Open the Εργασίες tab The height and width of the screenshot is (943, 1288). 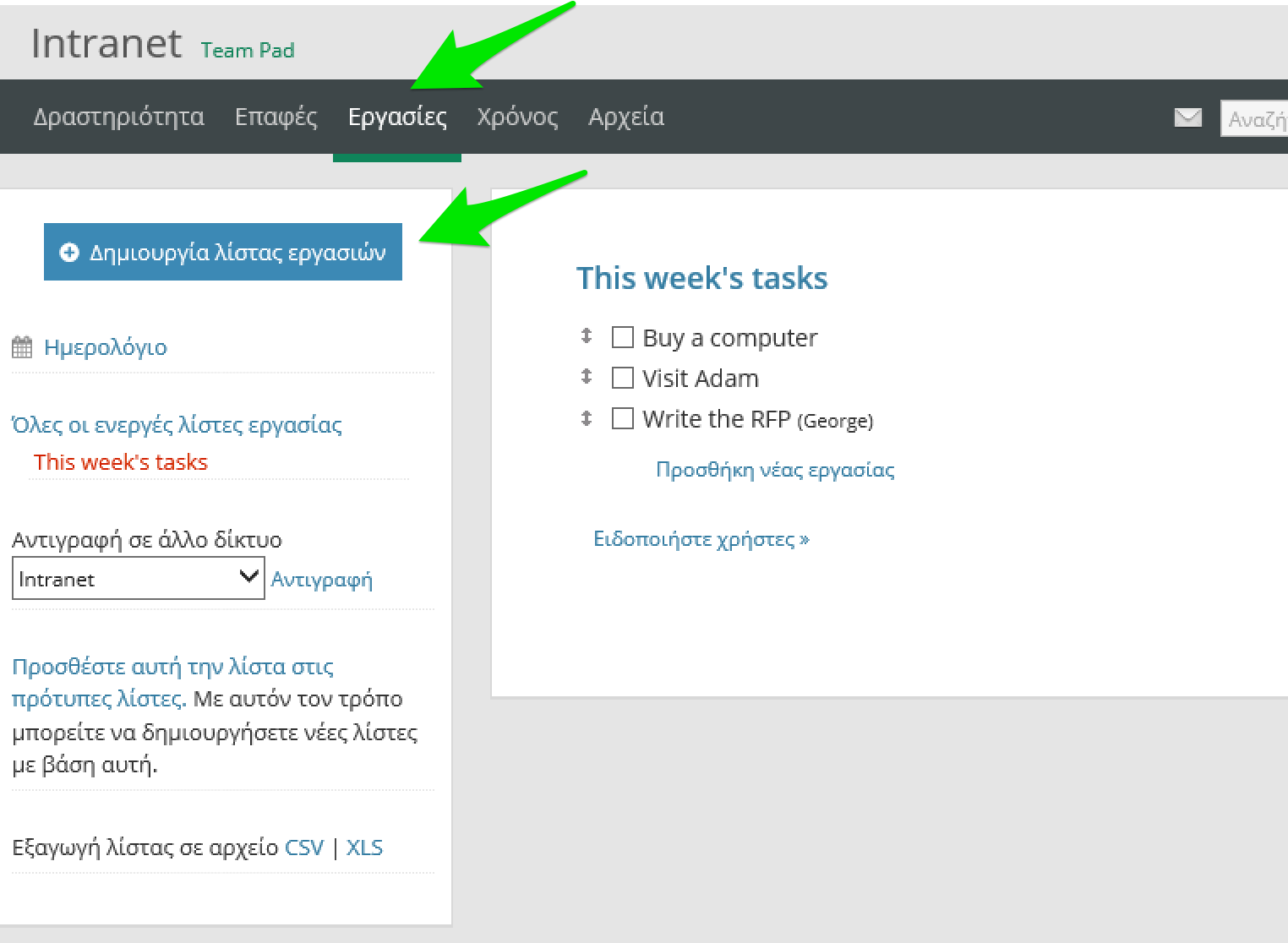pyautogui.click(x=397, y=117)
